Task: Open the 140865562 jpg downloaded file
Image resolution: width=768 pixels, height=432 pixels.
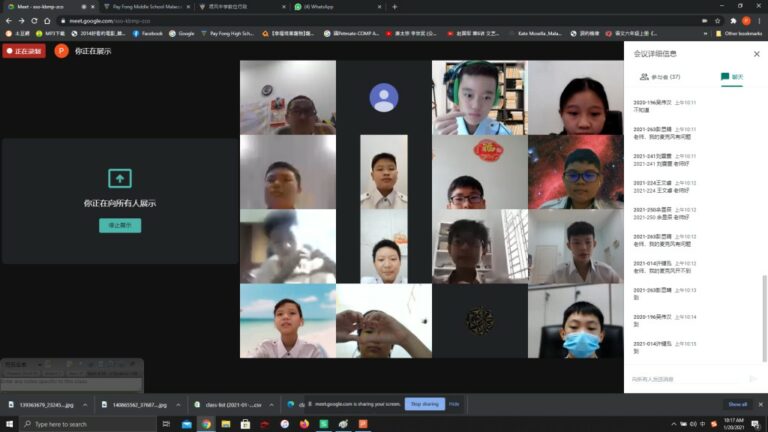Action: 135,405
